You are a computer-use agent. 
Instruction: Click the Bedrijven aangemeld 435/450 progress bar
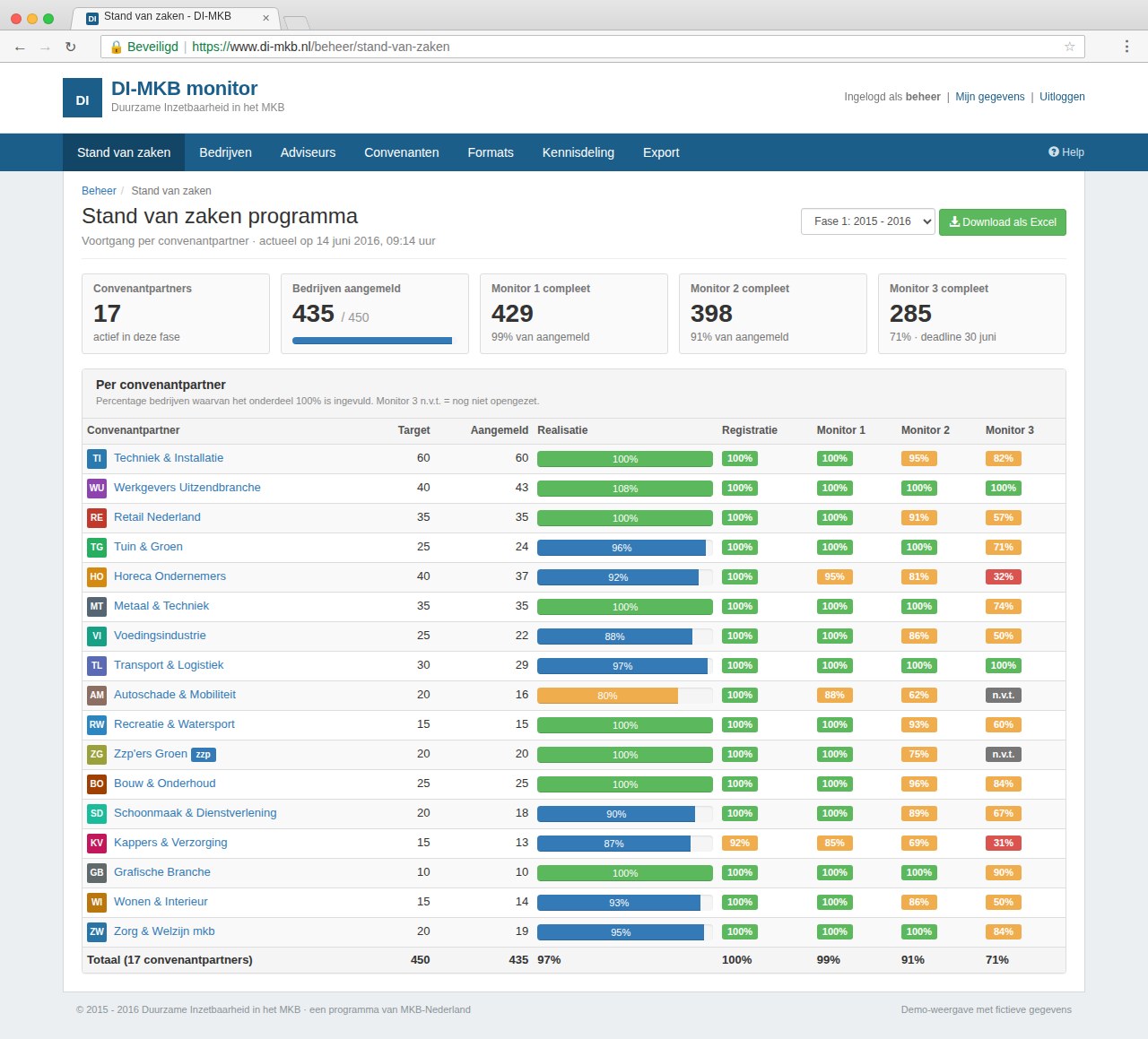(x=374, y=341)
